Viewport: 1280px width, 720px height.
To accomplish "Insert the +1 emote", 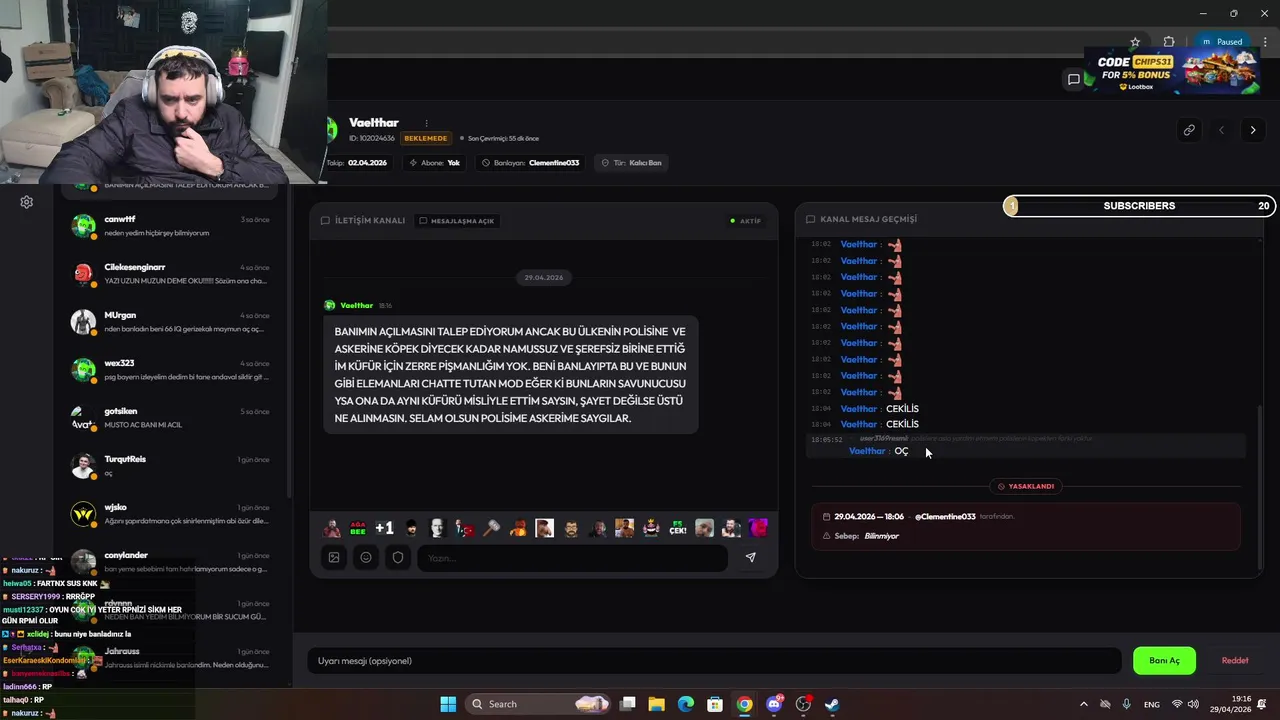I will (384, 528).
